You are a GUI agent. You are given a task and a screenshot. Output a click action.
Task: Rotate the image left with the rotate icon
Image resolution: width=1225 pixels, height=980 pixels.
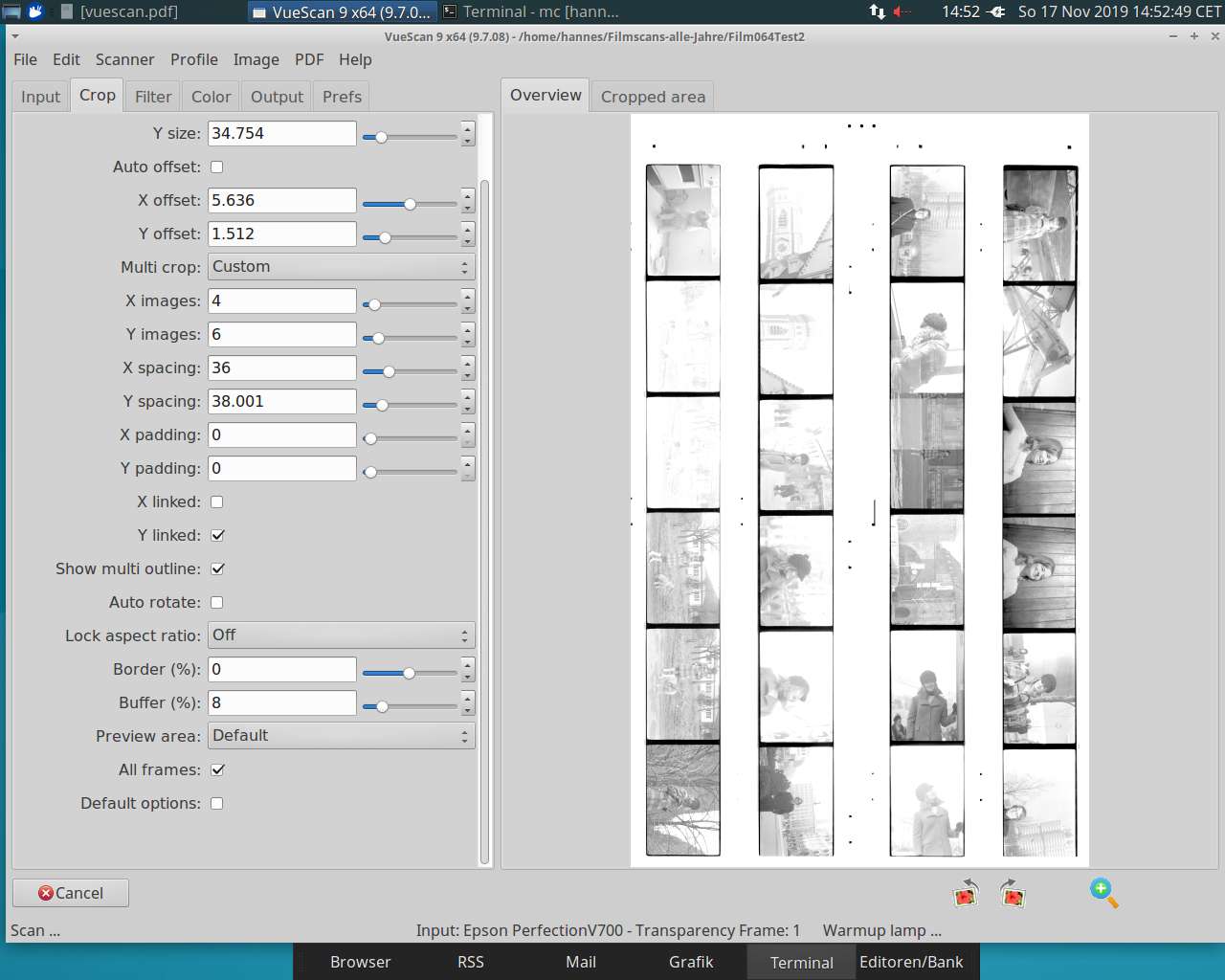click(966, 893)
